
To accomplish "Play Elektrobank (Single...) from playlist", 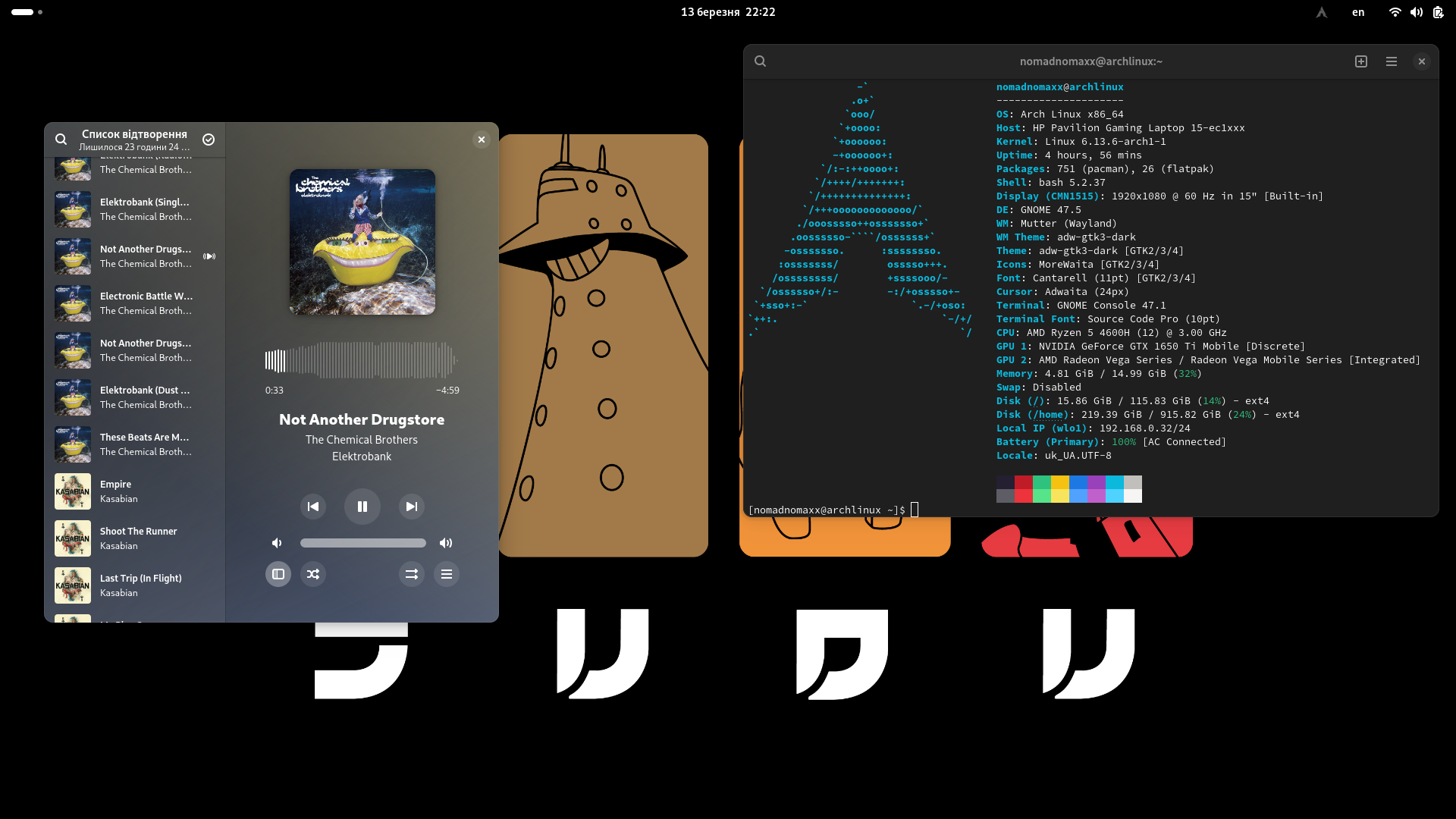I will (x=135, y=209).
